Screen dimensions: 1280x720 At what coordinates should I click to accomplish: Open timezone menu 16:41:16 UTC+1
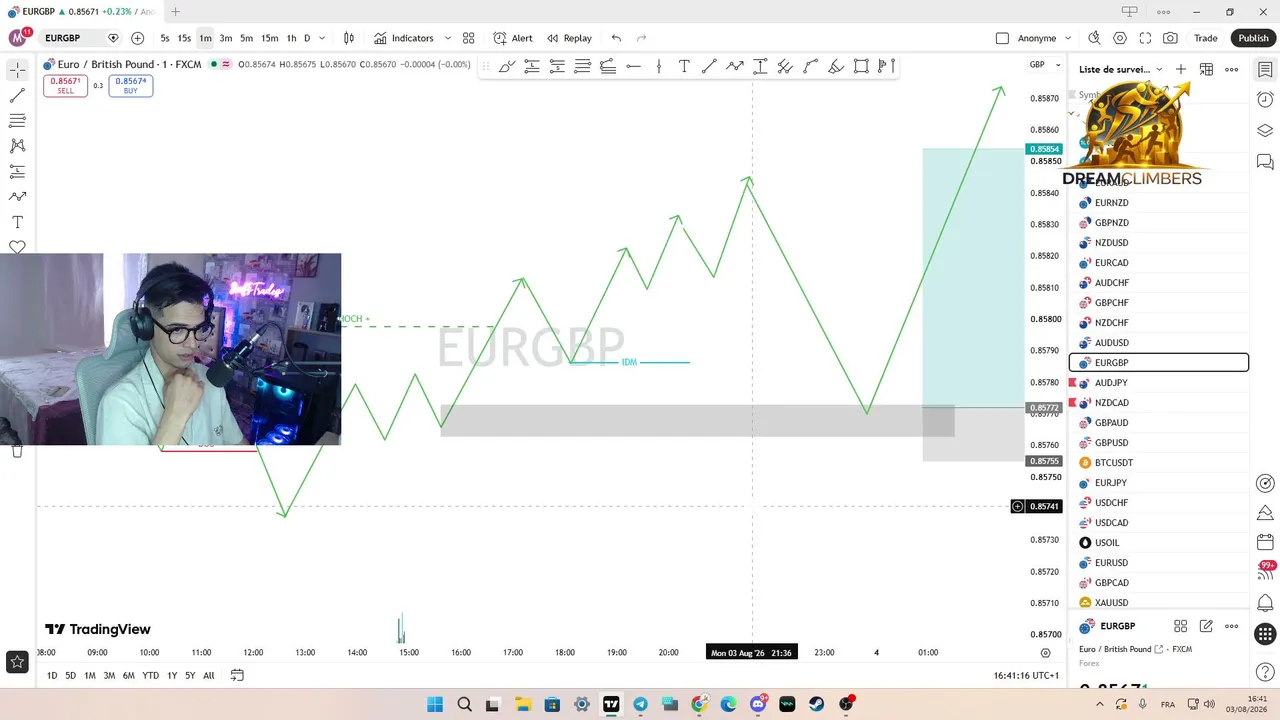click(1026, 676)
